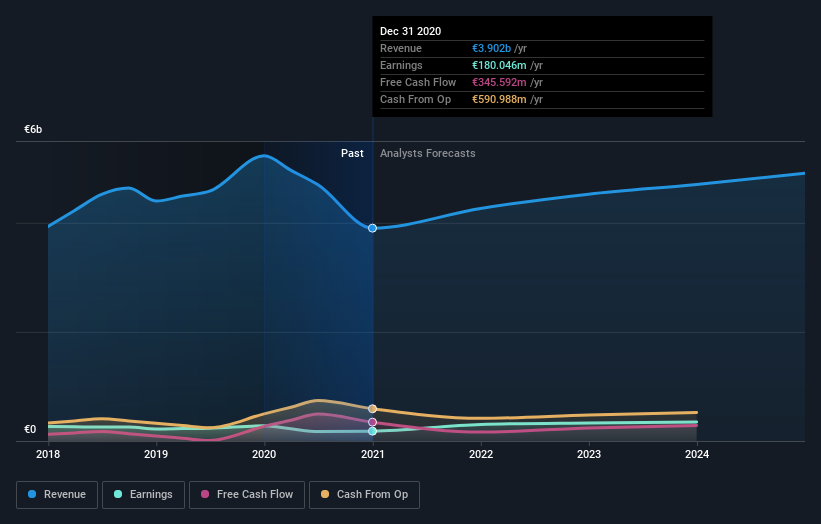Click the teal Earnings legend dot
821x524 pixels.
point(118,494)
